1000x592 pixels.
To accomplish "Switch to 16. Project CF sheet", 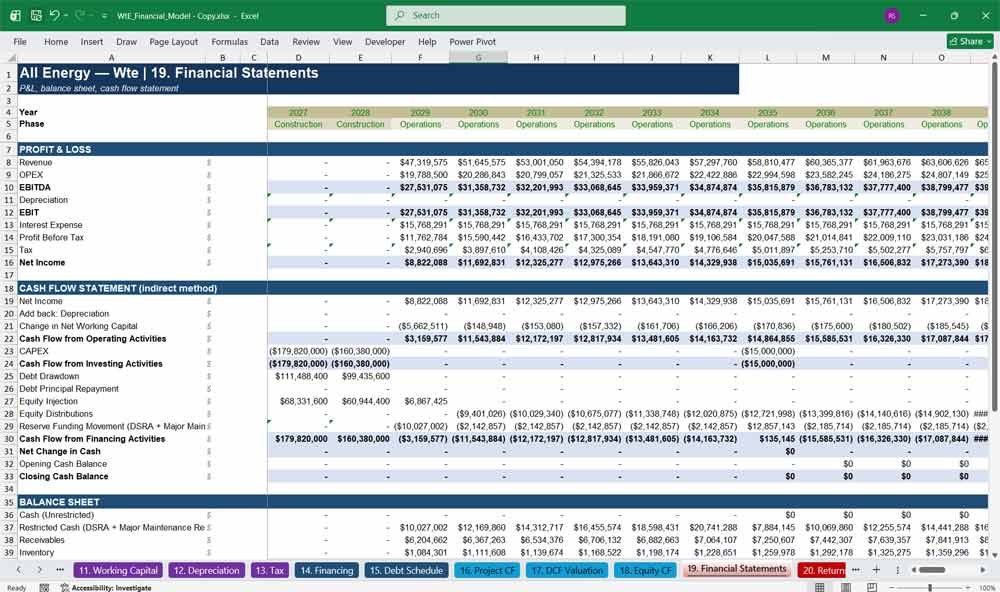I will (487, 570).
